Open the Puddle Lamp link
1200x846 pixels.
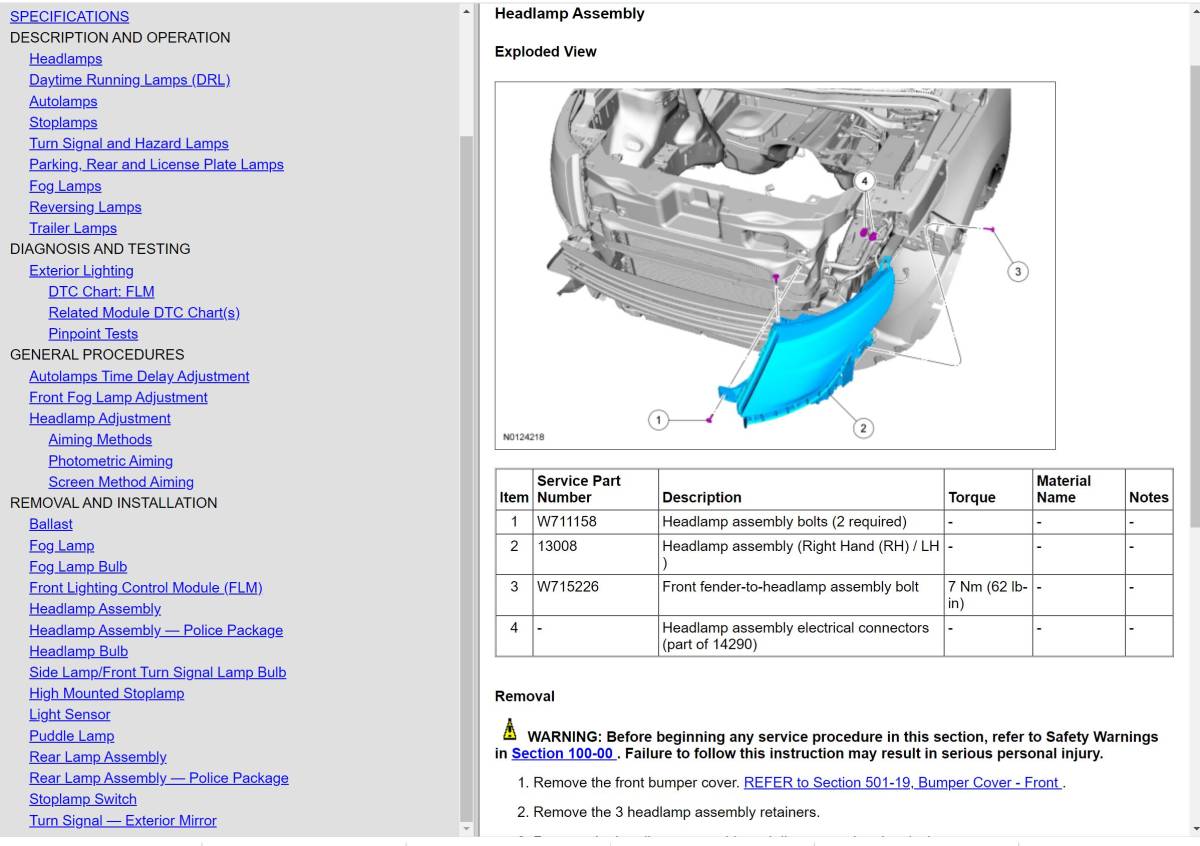[x=71, y=735]
